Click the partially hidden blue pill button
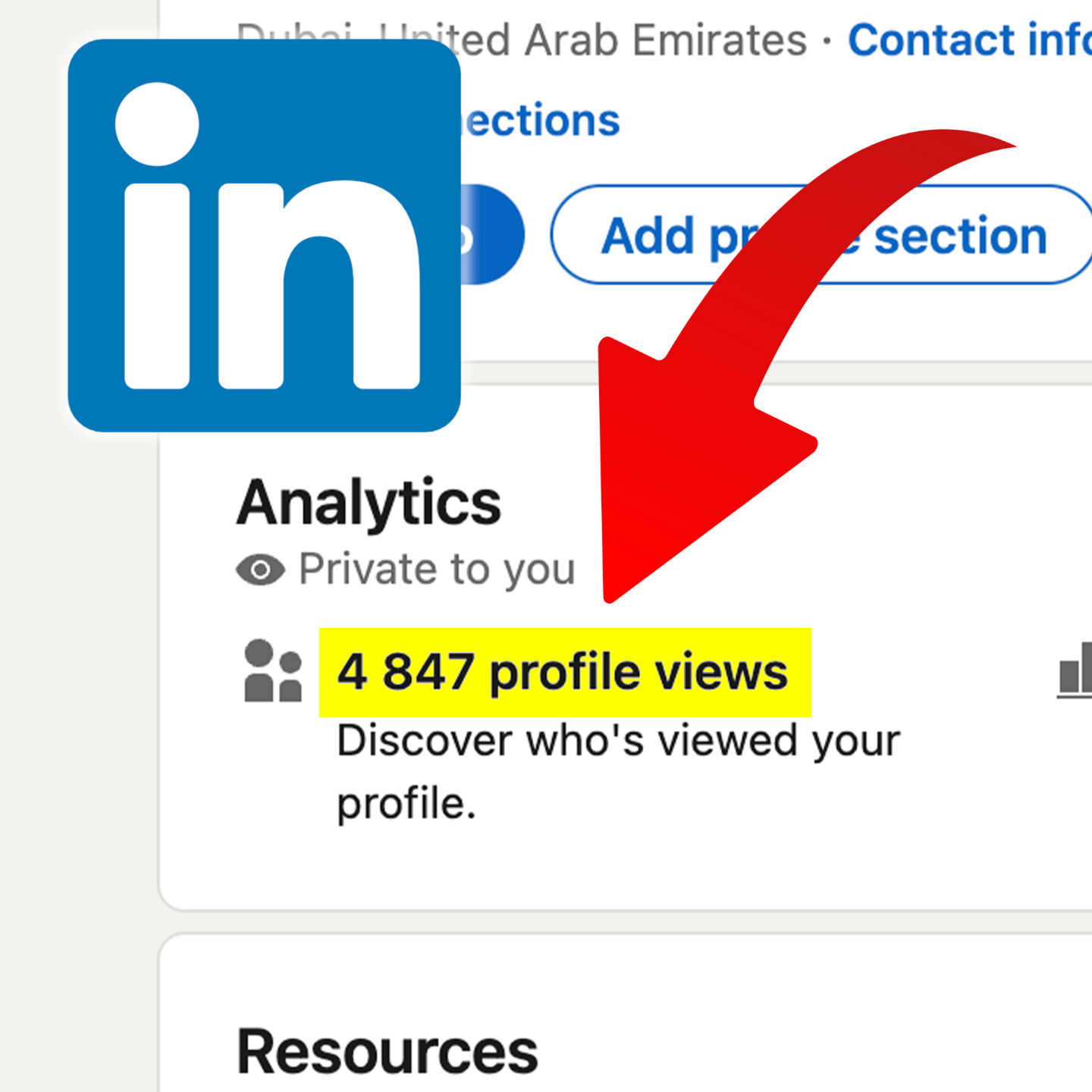The image size is (1092, 1092). pyautogui.click(x=493, y=235)
